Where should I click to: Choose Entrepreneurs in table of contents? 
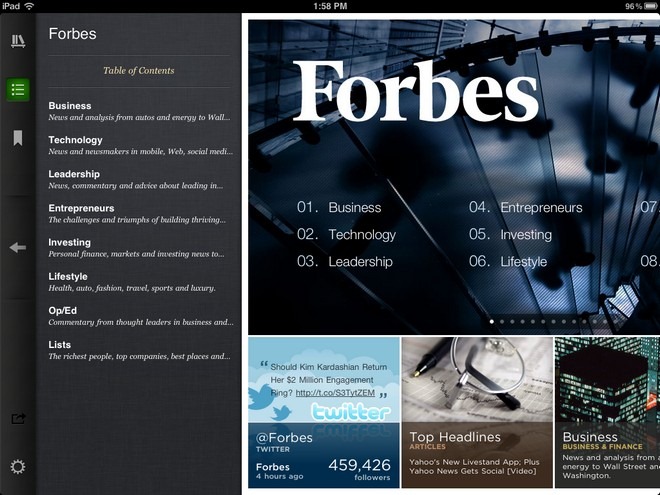click(x=137, y=213)
